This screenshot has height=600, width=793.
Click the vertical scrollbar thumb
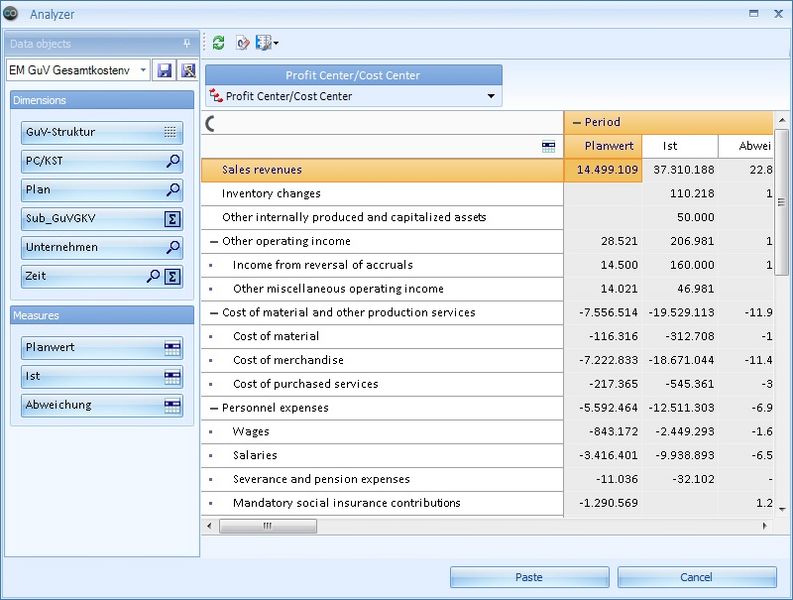pyautogui.click(x=782, y=202)
